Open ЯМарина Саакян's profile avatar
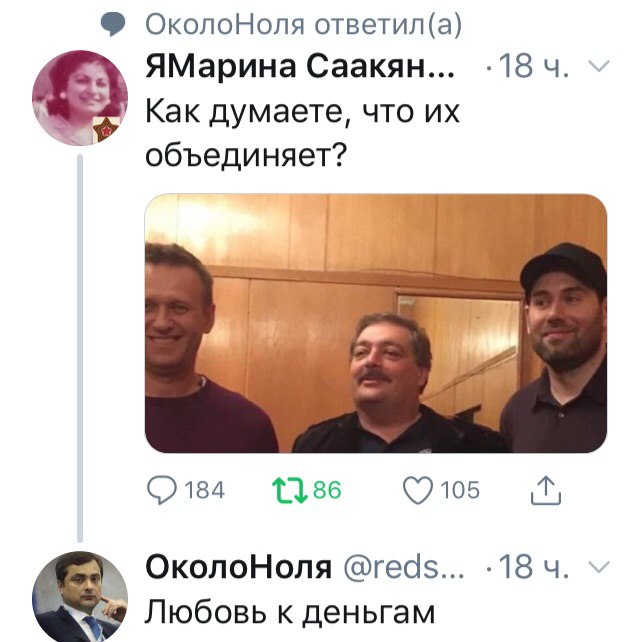640x642 pixels. pos(80,98)
